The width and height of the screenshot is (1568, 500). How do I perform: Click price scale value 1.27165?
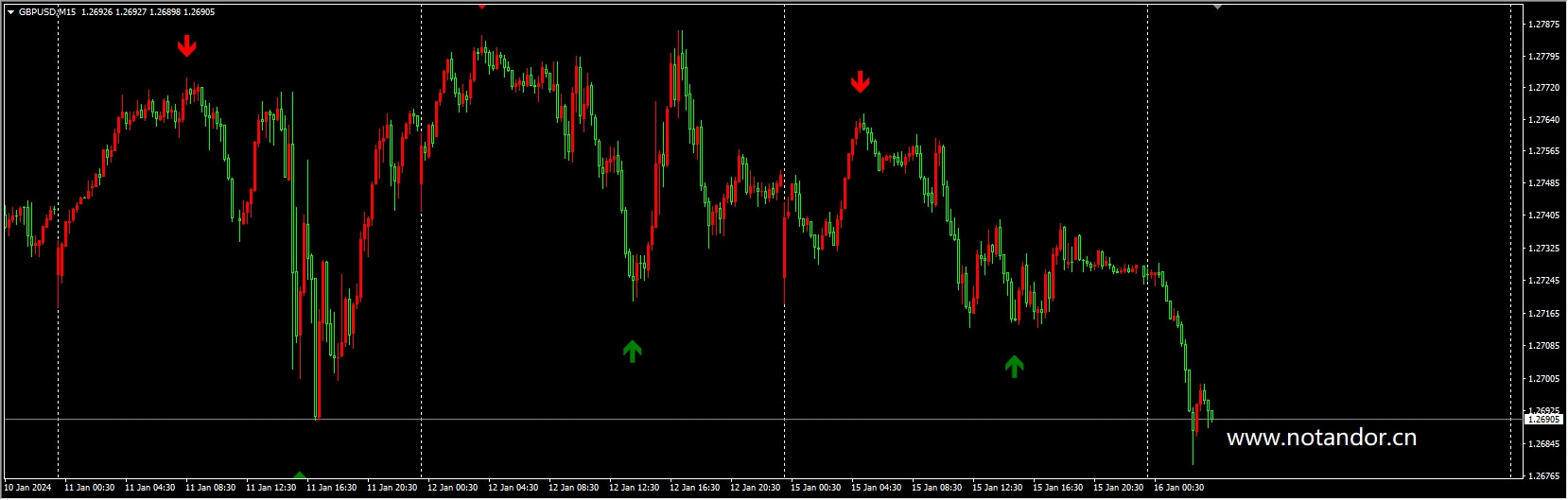pyautogui.click(x=1543, y=313)
